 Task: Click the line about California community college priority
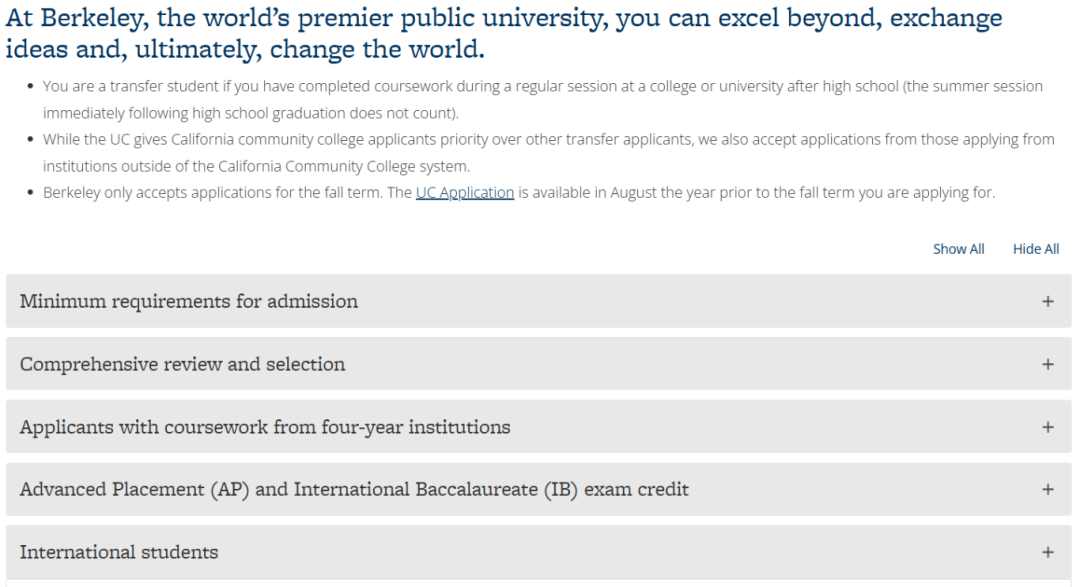coord(548,140)
